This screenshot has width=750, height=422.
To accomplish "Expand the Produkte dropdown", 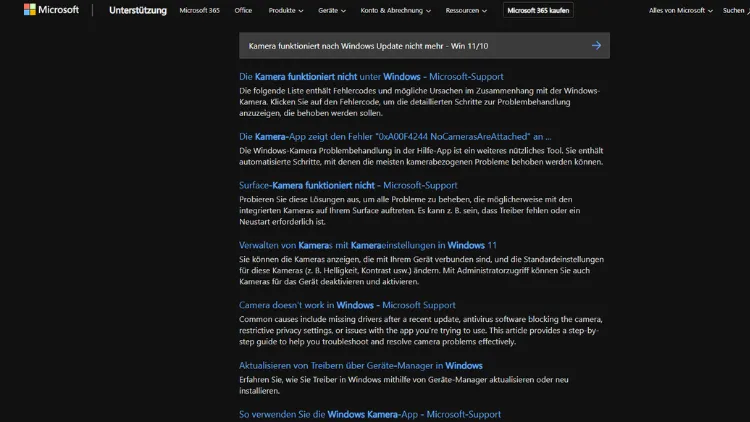I will [x=286, y=10].
